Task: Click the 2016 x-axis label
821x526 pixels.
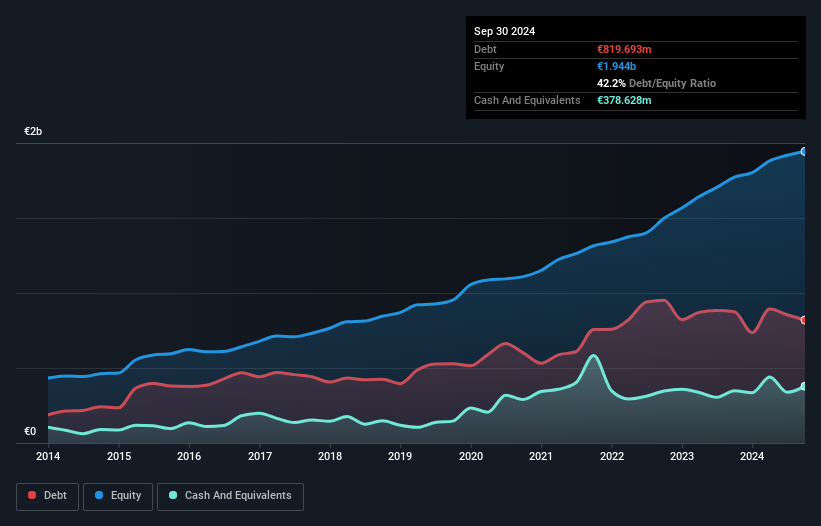Action: [x=189, y=456]
